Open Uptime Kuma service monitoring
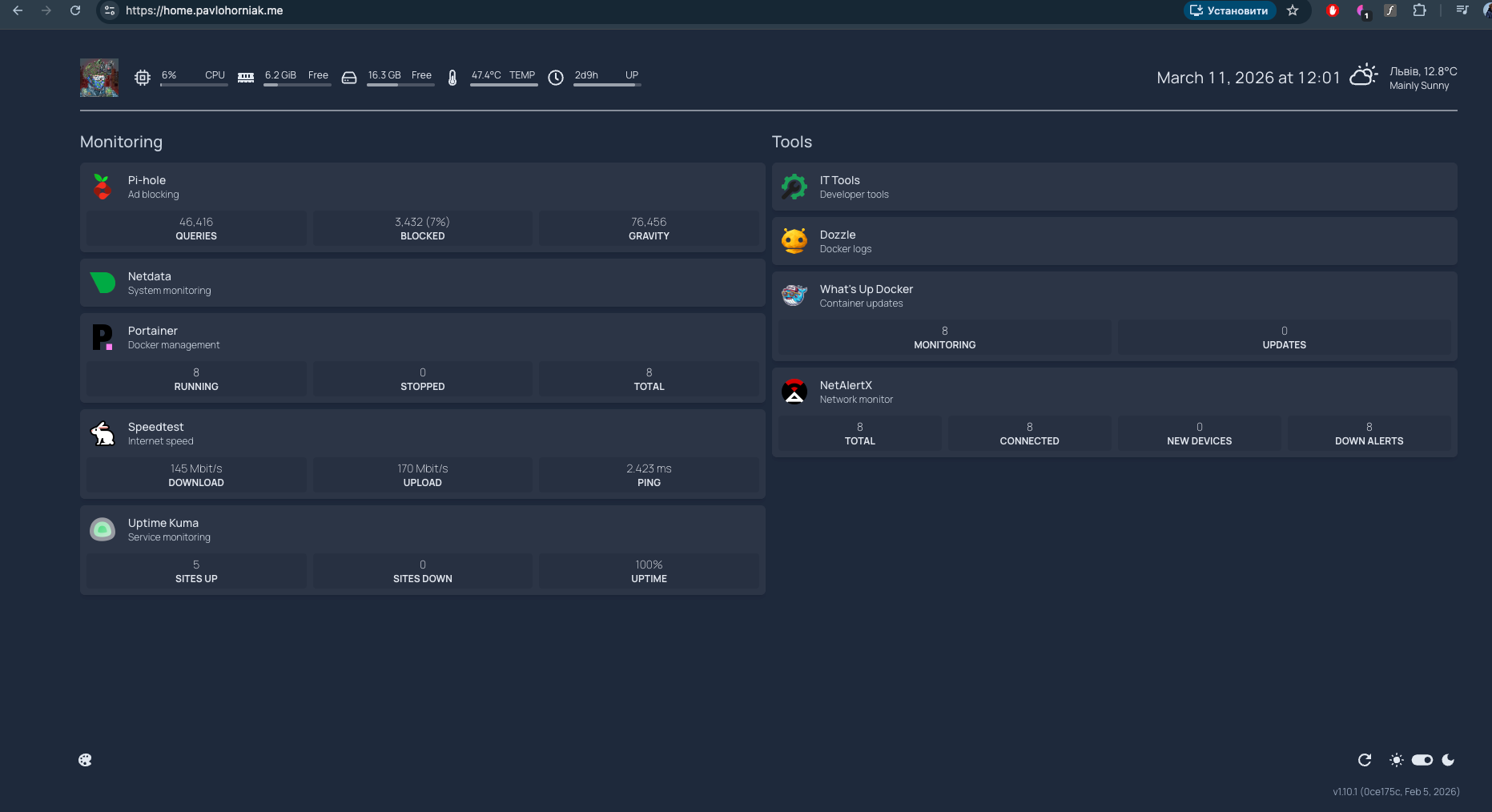 pos(163,529)
